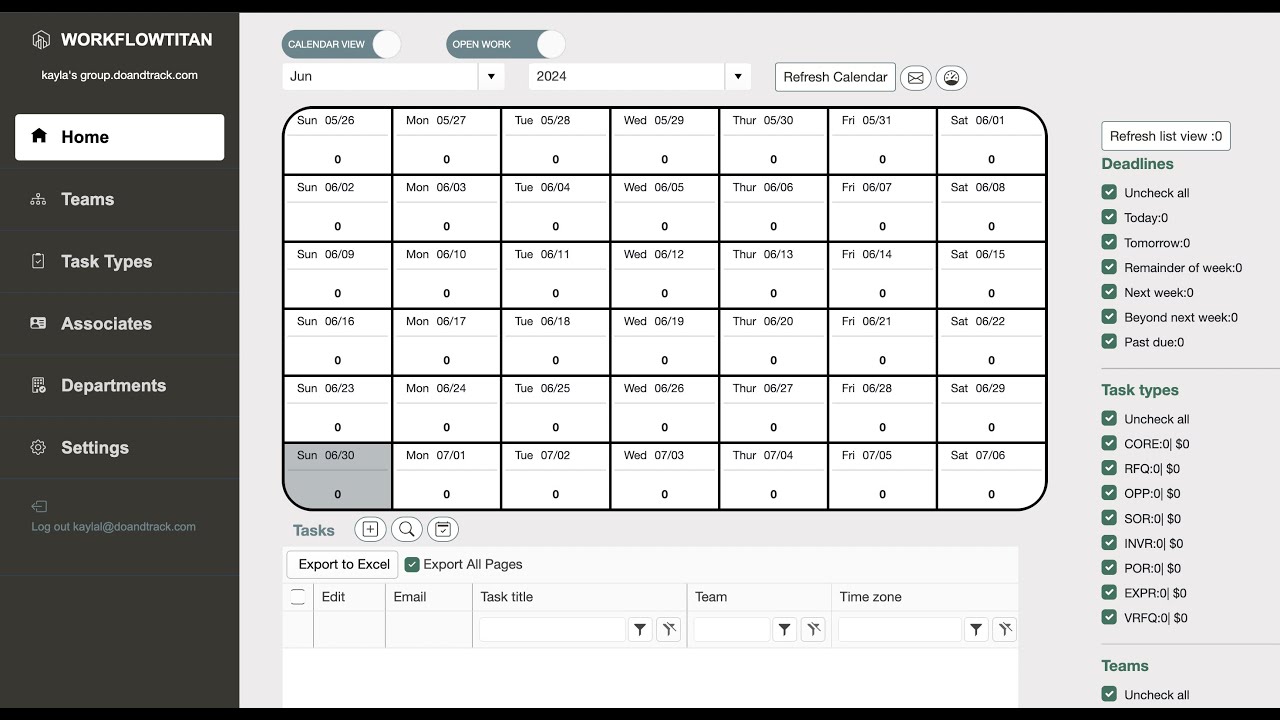Uncheck Remainder of week:0 filter
Viewport: 1280px width, 720px height.
point(1109,267)
